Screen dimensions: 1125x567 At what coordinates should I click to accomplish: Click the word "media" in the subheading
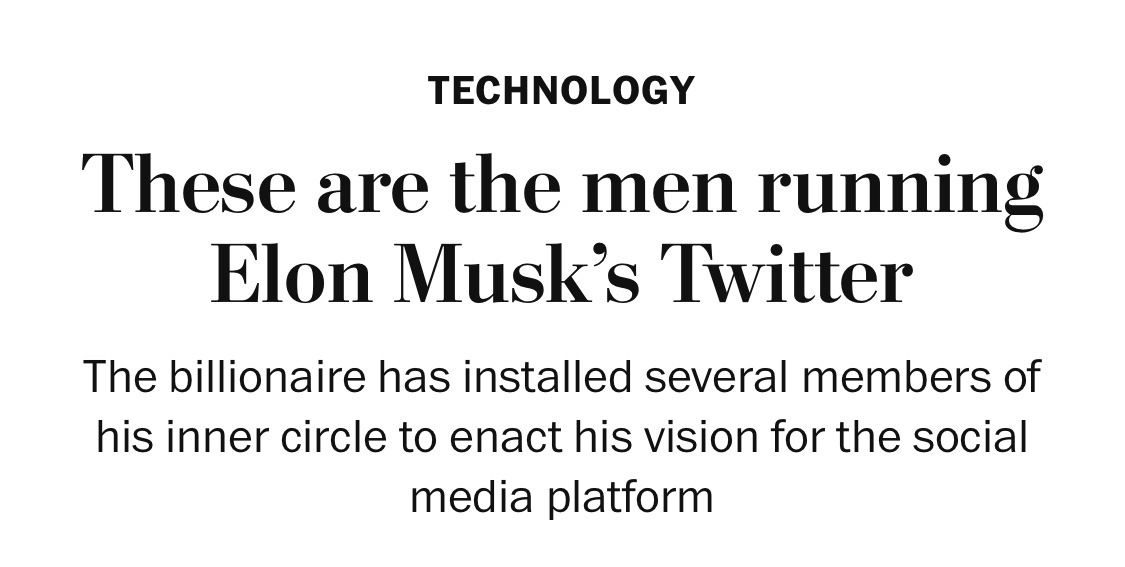(x=471, y=496)
